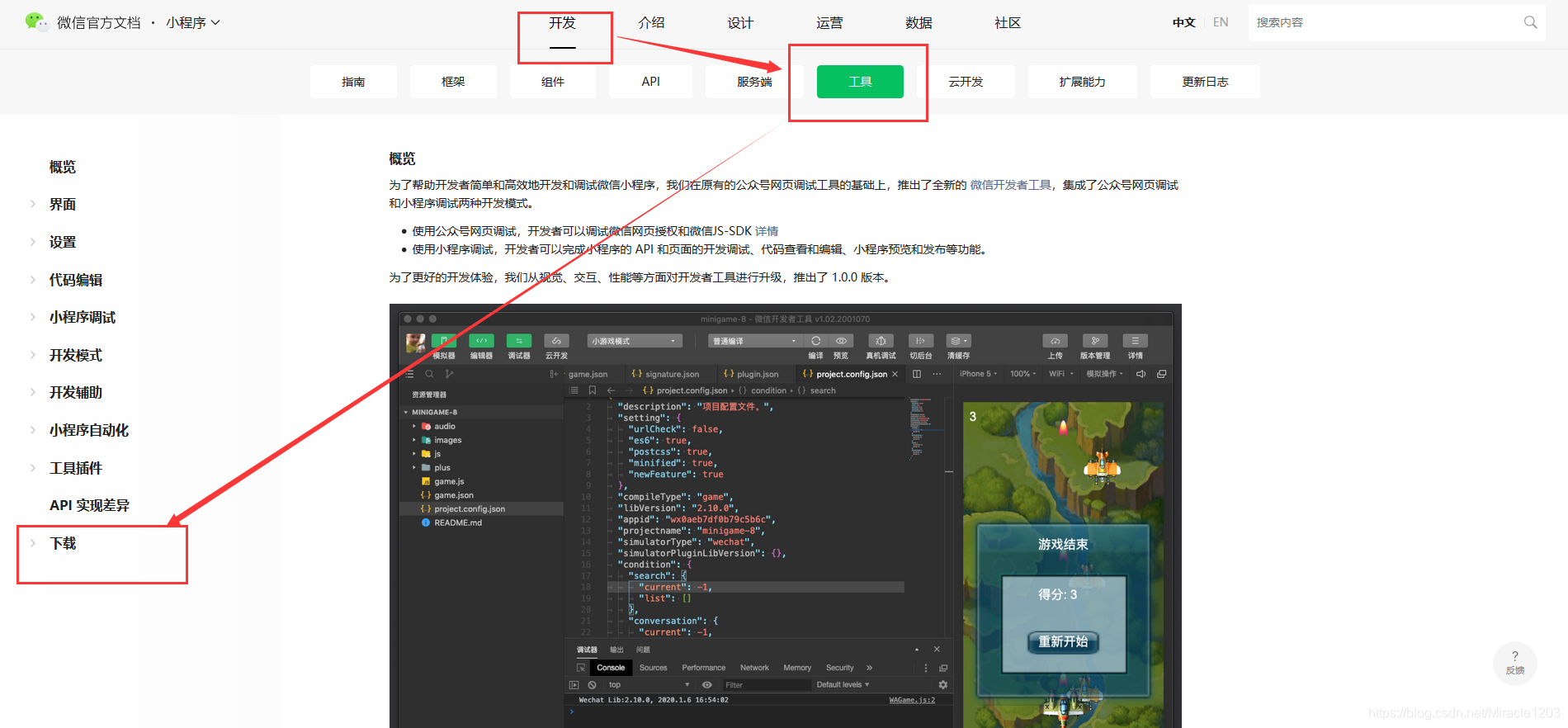The height and width of the screenshot is (728, 1568).
Task: Follow the 微信开发者工具 hyperlink
Action: [x=1010, y=185]
